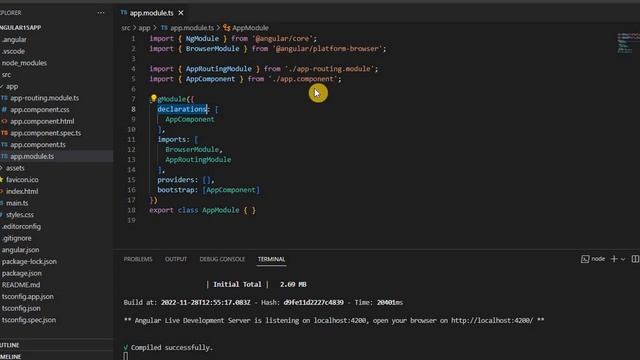Click './app.component' path on line 5
Viewport: 640px width, 360px height.
[x=304, y=79]
